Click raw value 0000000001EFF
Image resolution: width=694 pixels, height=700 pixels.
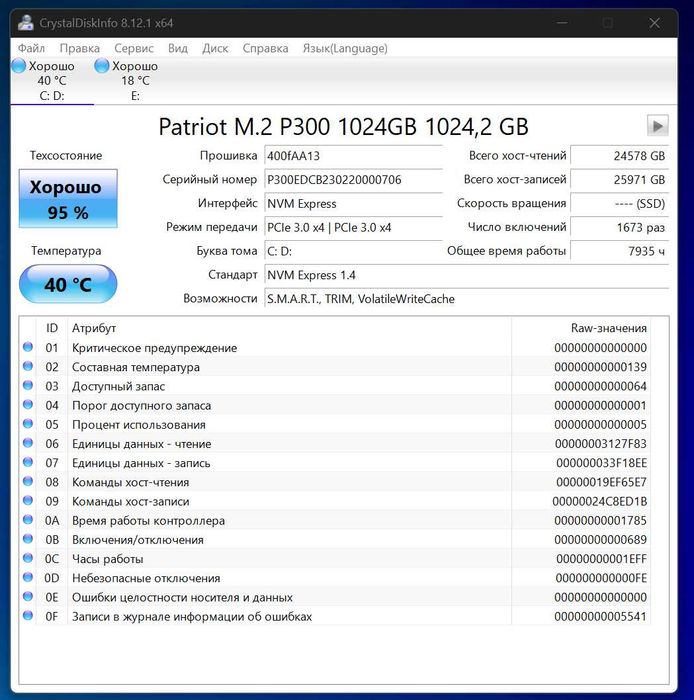(x=601, y=558)
